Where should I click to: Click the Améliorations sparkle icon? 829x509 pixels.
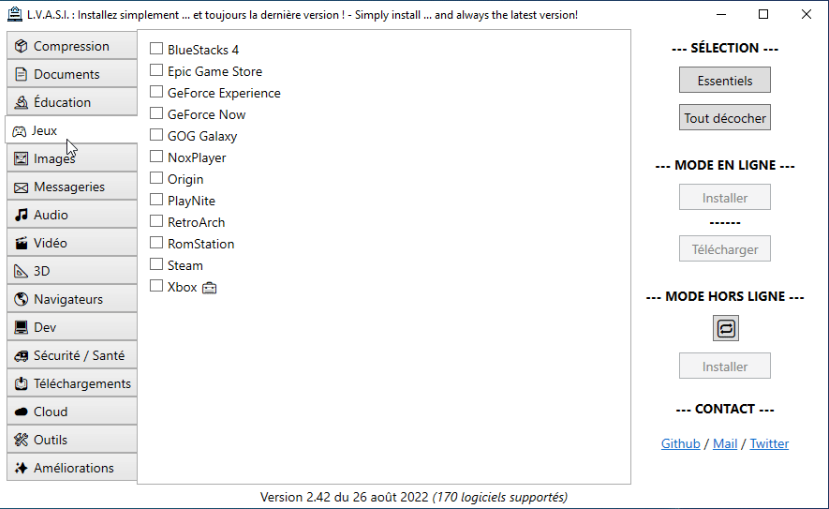21,468
